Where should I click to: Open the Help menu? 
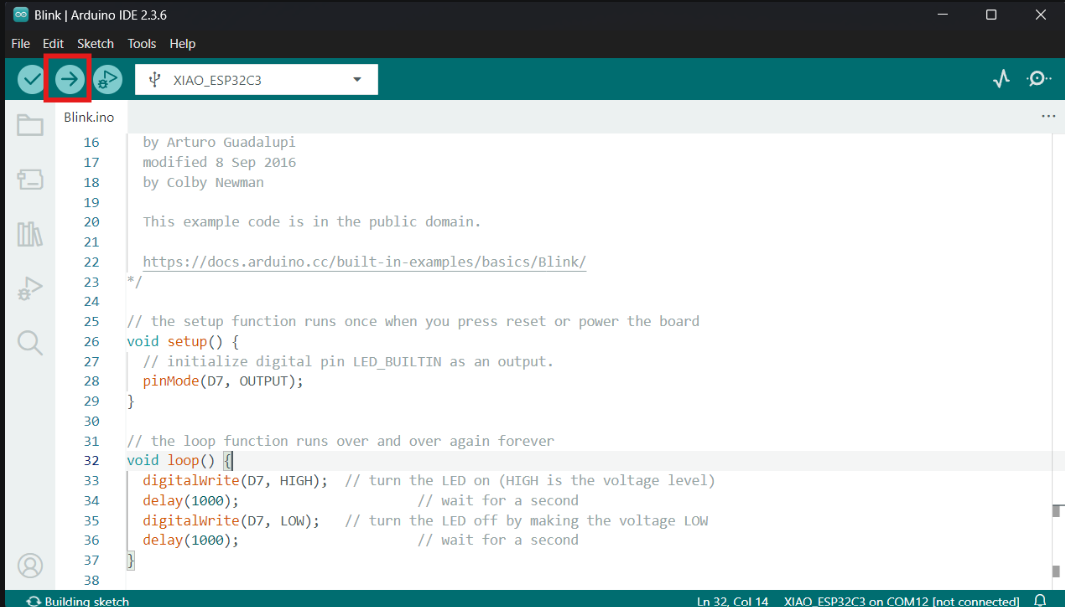click(182, 43)
